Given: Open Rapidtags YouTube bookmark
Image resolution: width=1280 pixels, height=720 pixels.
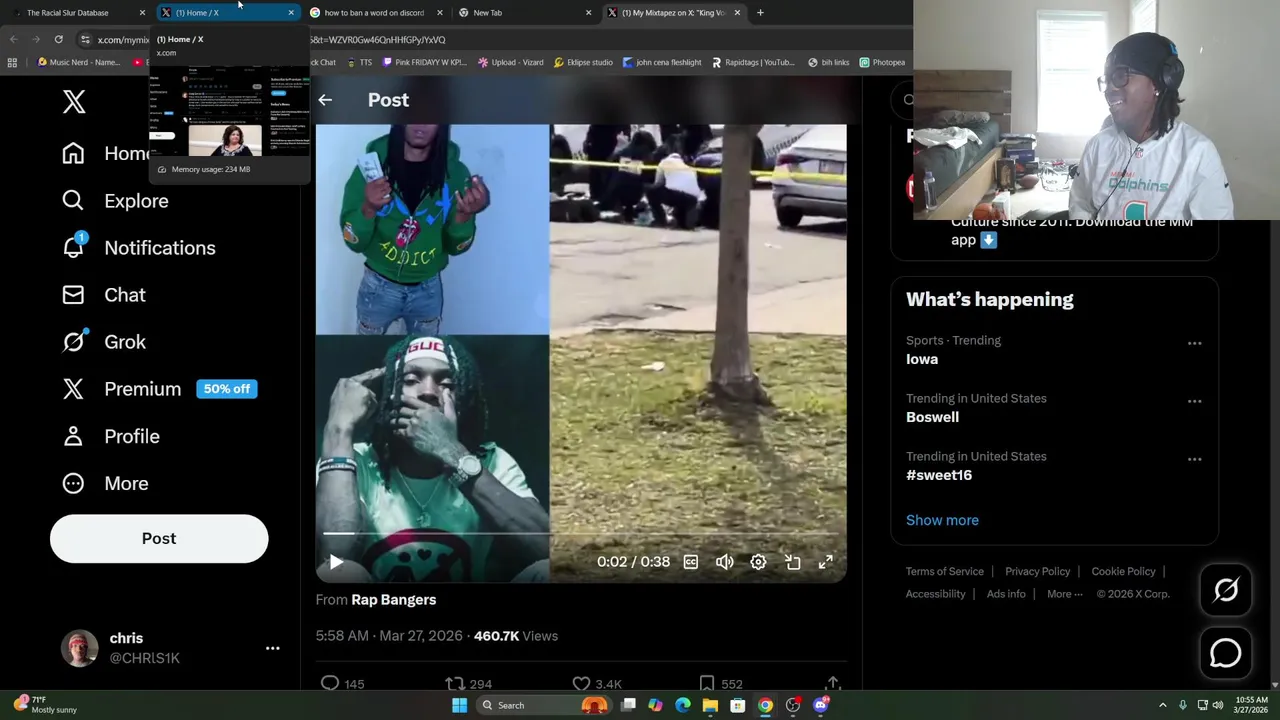Looking at the screenshot, I should tap(753, 62).
